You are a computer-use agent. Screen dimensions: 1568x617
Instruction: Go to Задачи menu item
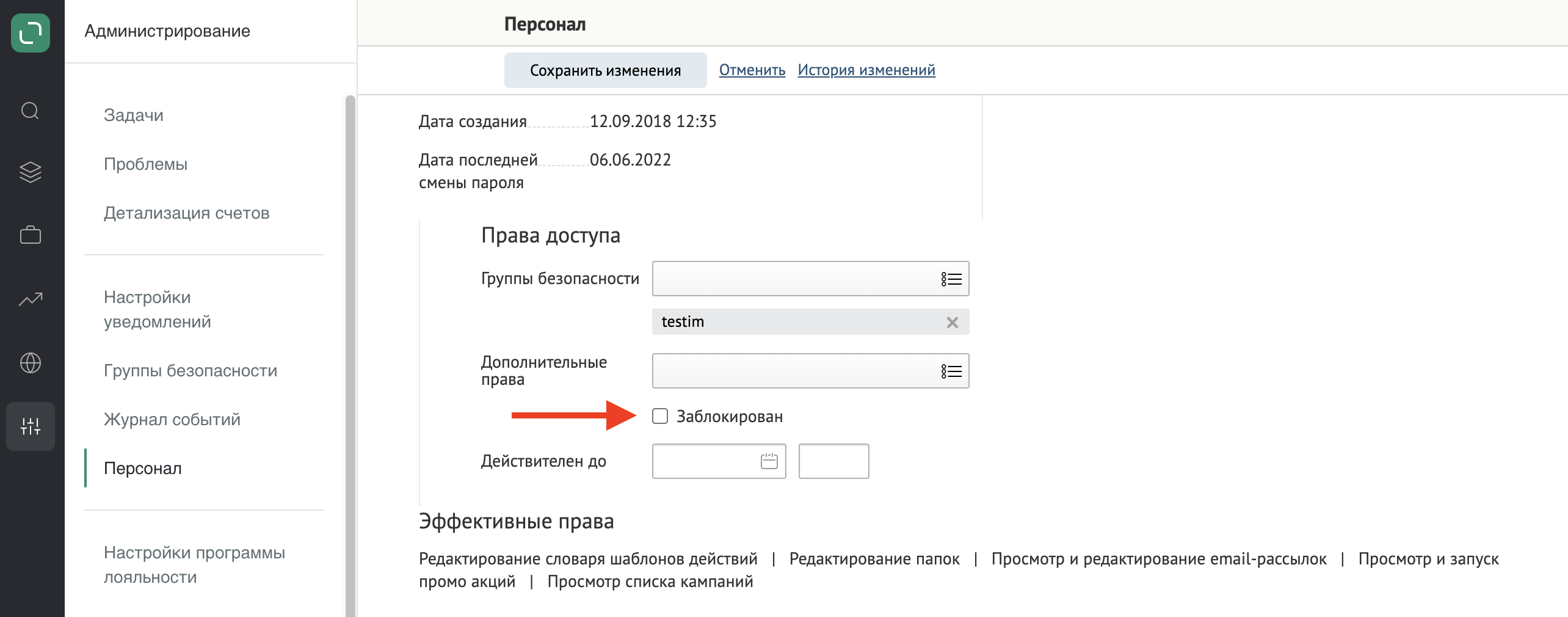(134, 115)
